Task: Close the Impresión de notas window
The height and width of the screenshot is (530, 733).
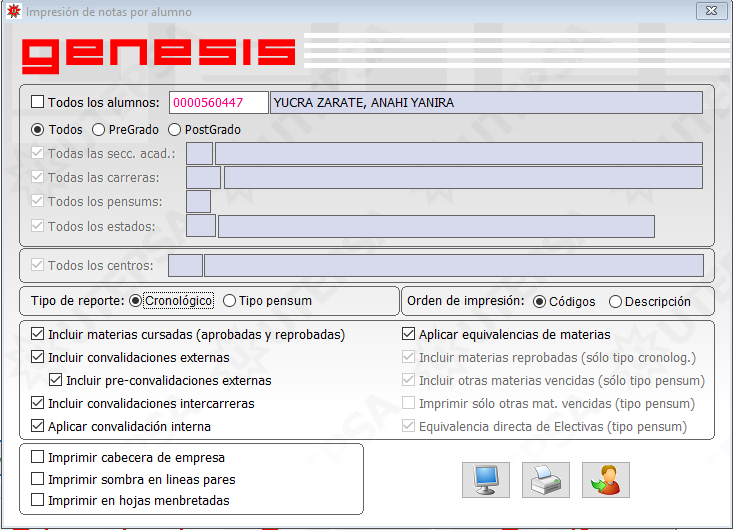Action: tap(711, 10)
